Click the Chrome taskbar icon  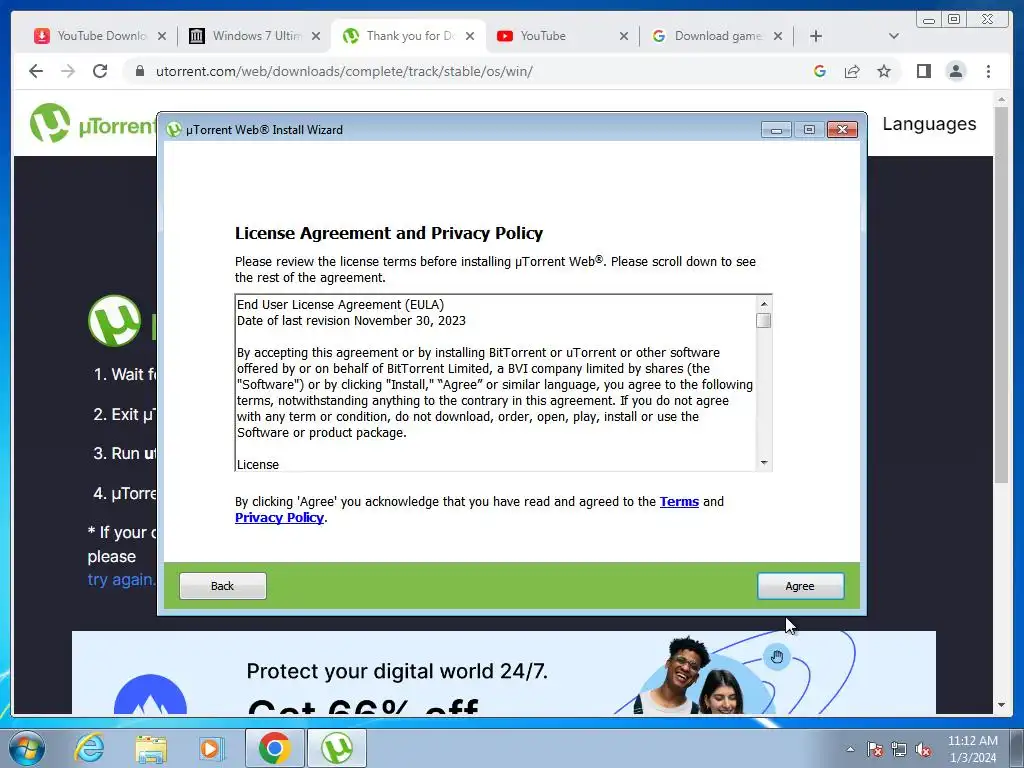[274, 748]
